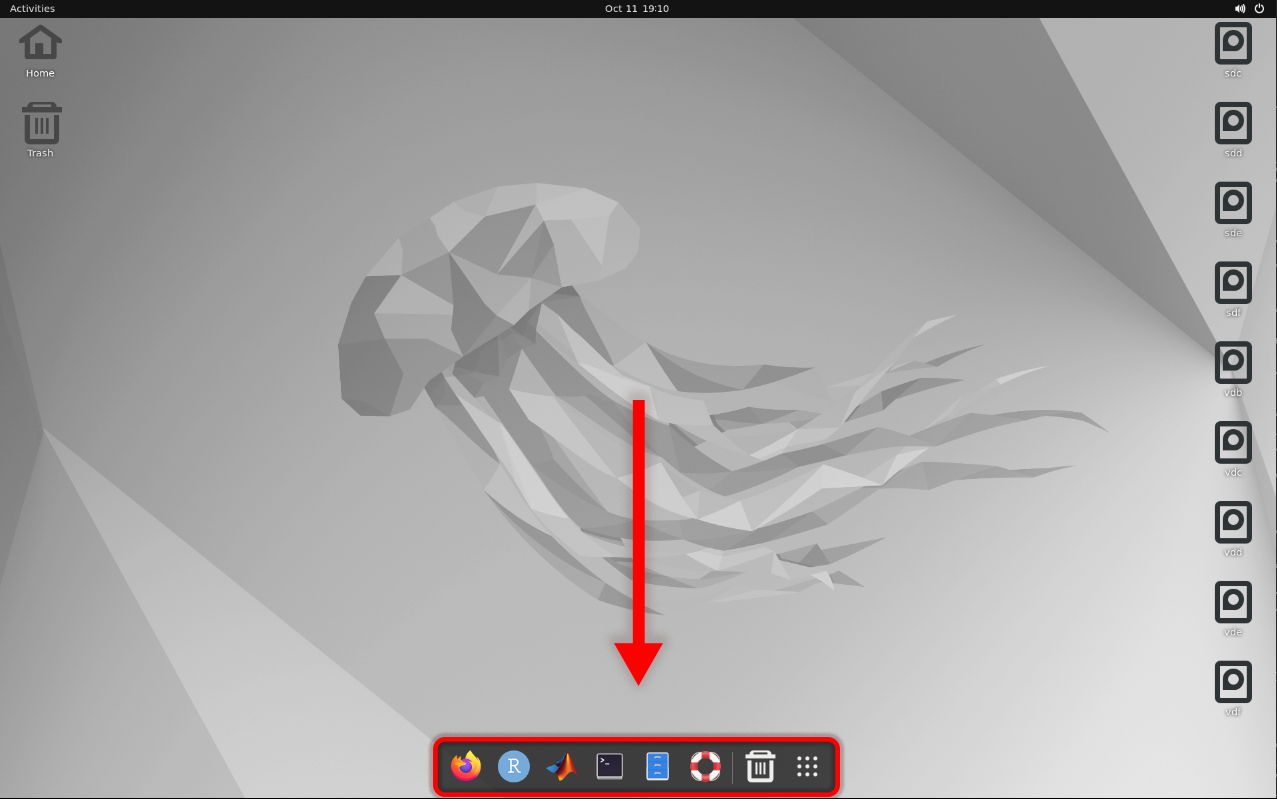Screen dimensions: 1277x799
Task: Open the clock and calendar menu
Action: click(x=636, y=8)
